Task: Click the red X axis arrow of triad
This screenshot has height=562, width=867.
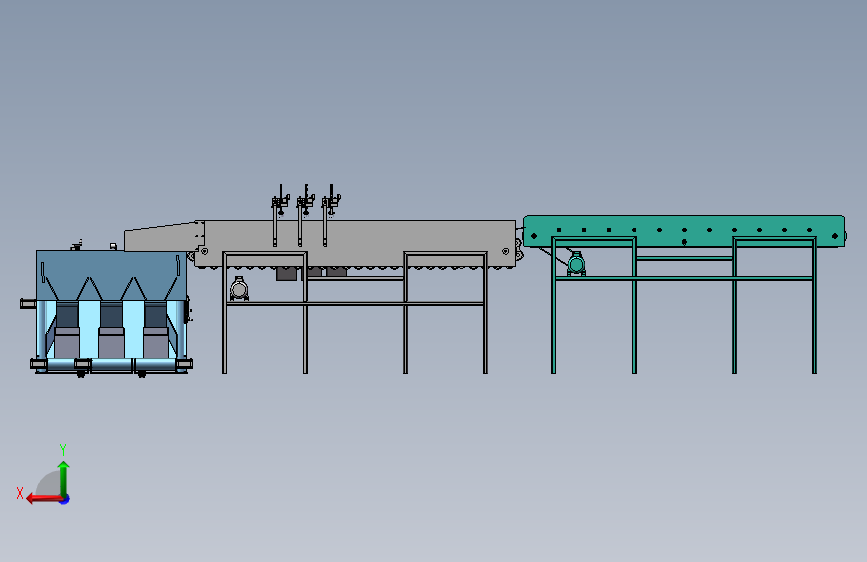Action: (x=44, y=499)
